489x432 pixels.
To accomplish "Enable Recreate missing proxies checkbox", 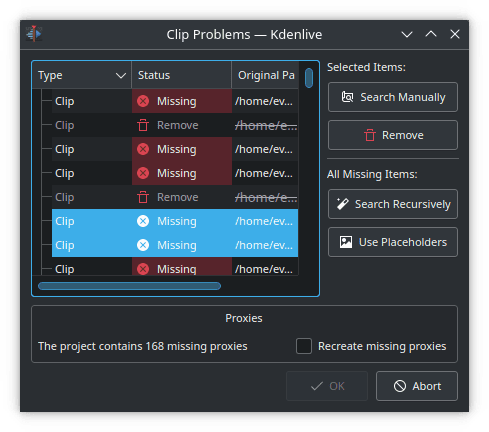I will coord(304,346).
